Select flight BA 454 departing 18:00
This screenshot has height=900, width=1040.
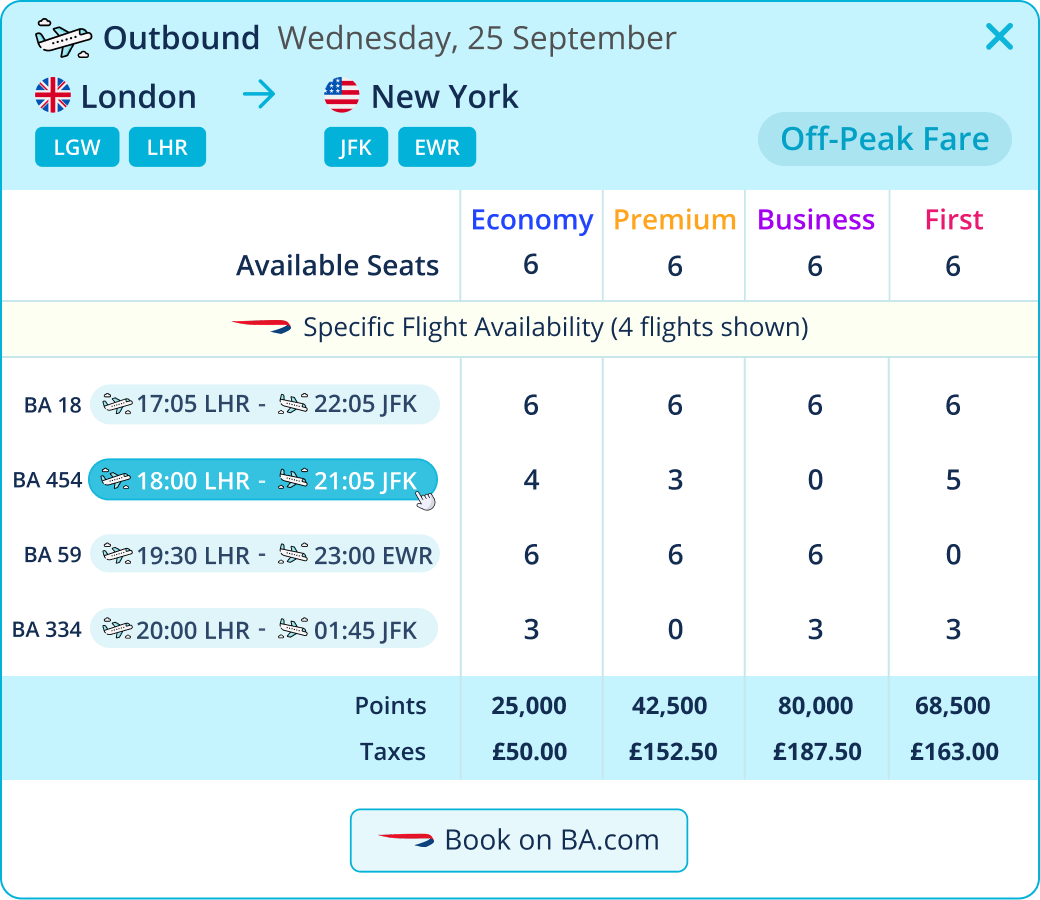click(262, 480)
